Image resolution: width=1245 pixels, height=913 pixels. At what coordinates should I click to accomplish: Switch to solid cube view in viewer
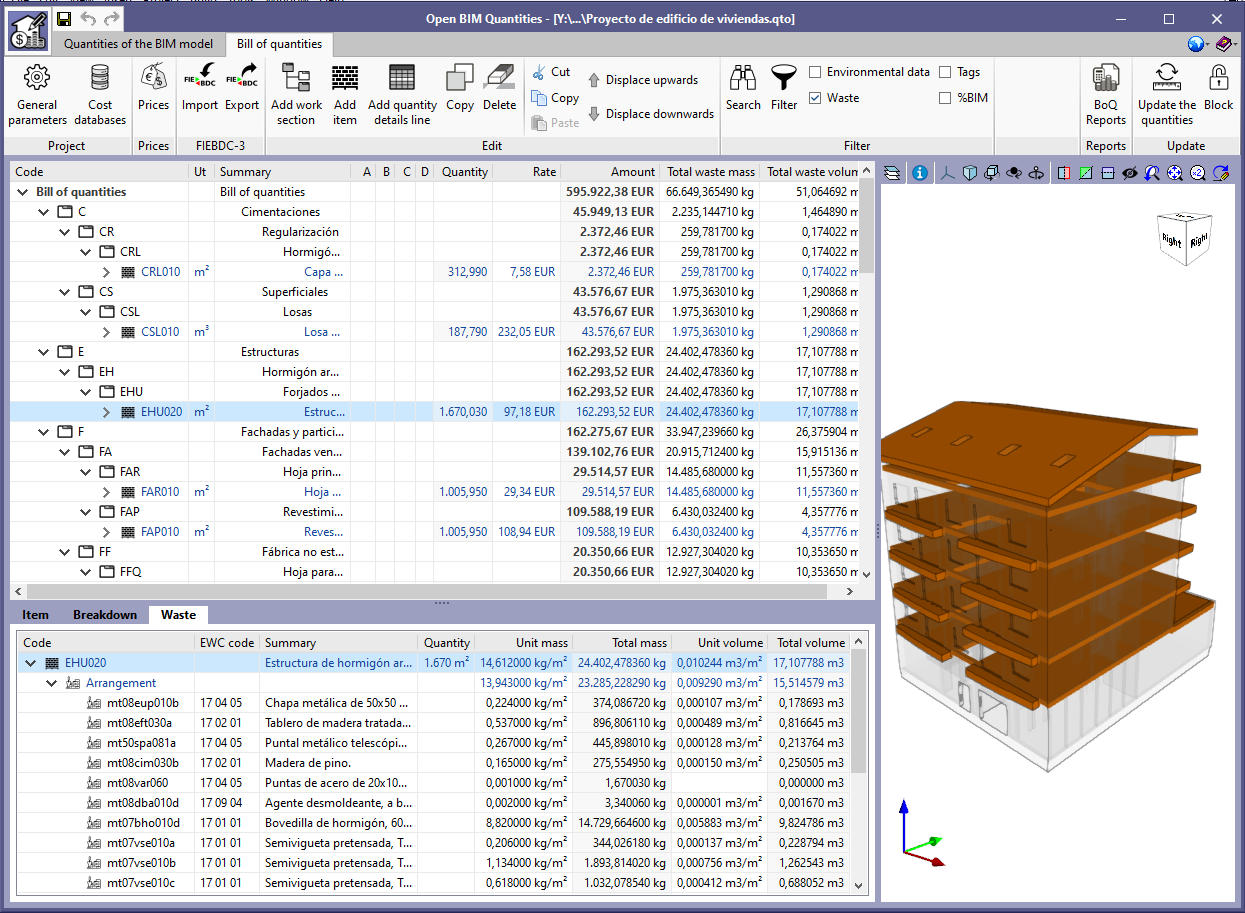[x=970, y=173]
